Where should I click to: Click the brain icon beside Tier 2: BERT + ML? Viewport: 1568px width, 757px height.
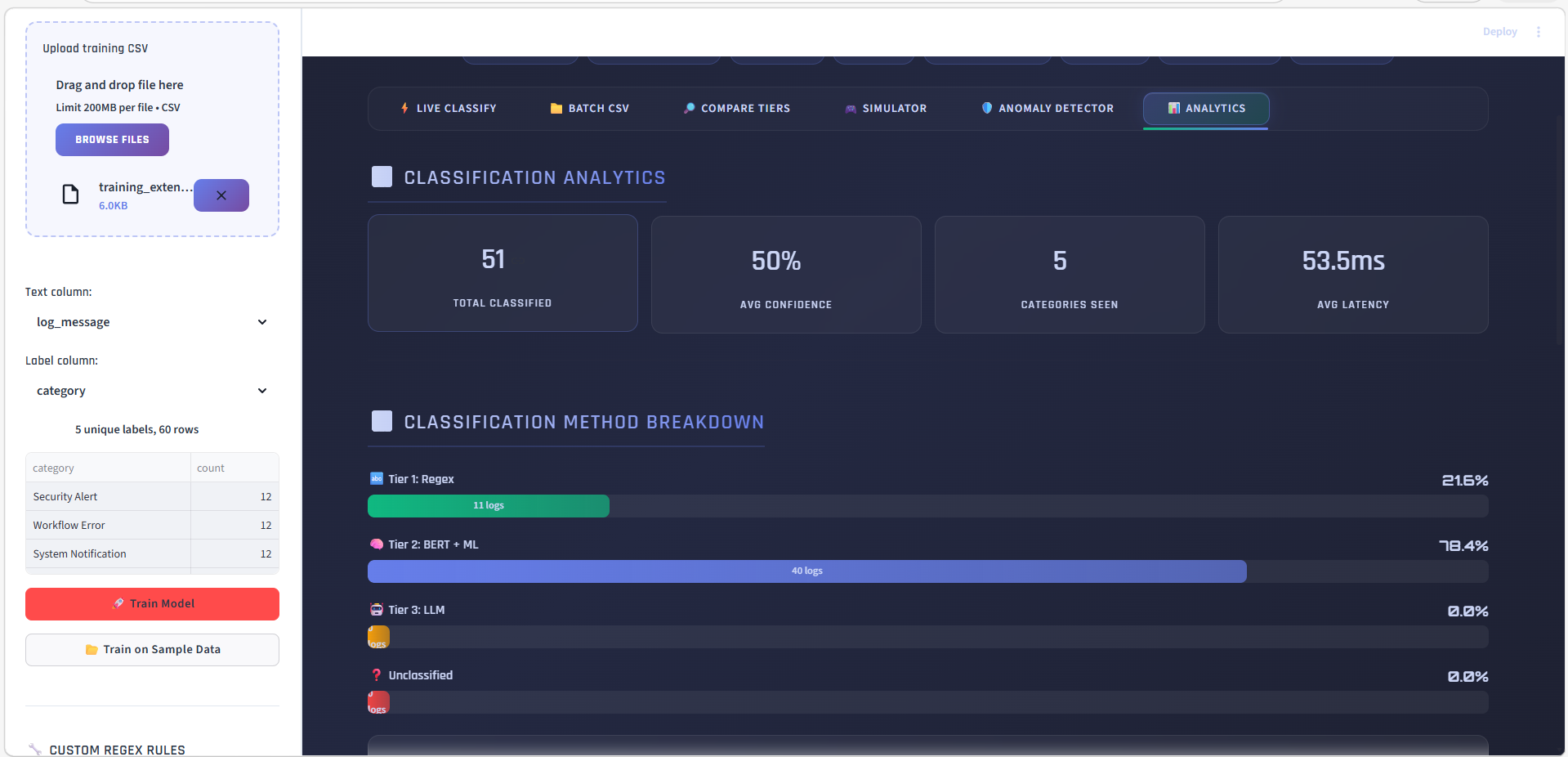[x=377, y=544]
